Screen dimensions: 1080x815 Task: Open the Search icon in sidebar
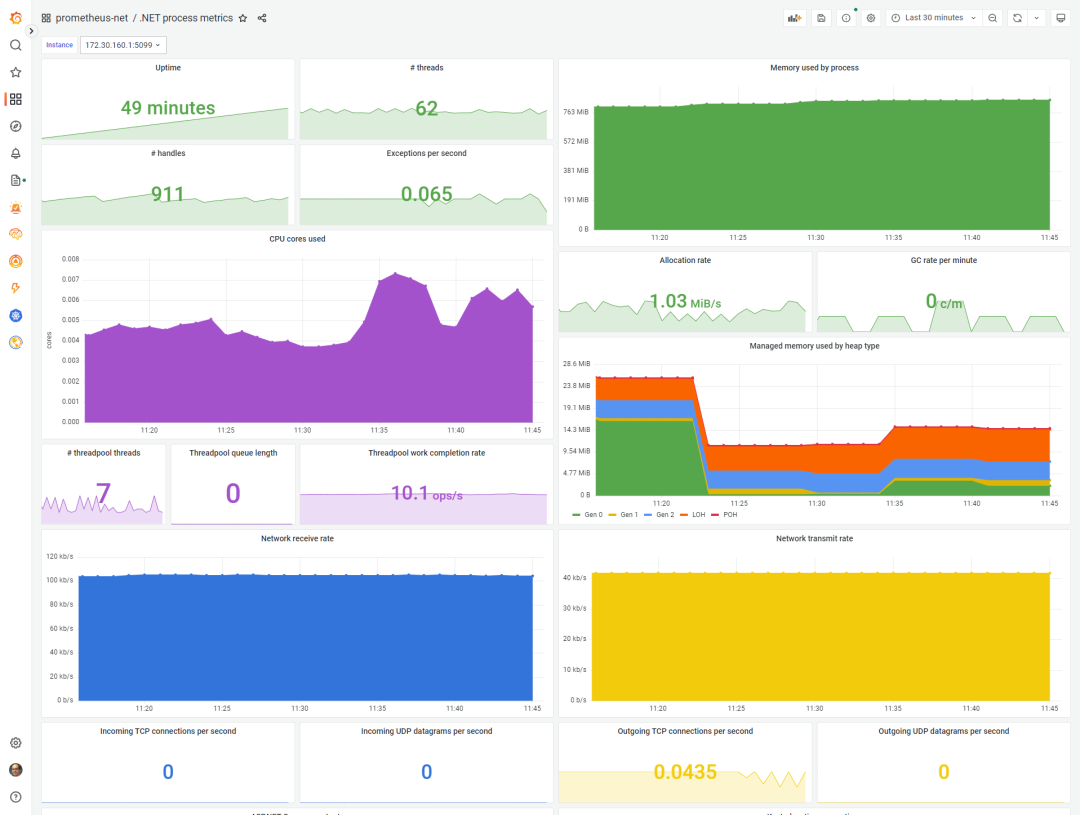(x=15, y=45)
